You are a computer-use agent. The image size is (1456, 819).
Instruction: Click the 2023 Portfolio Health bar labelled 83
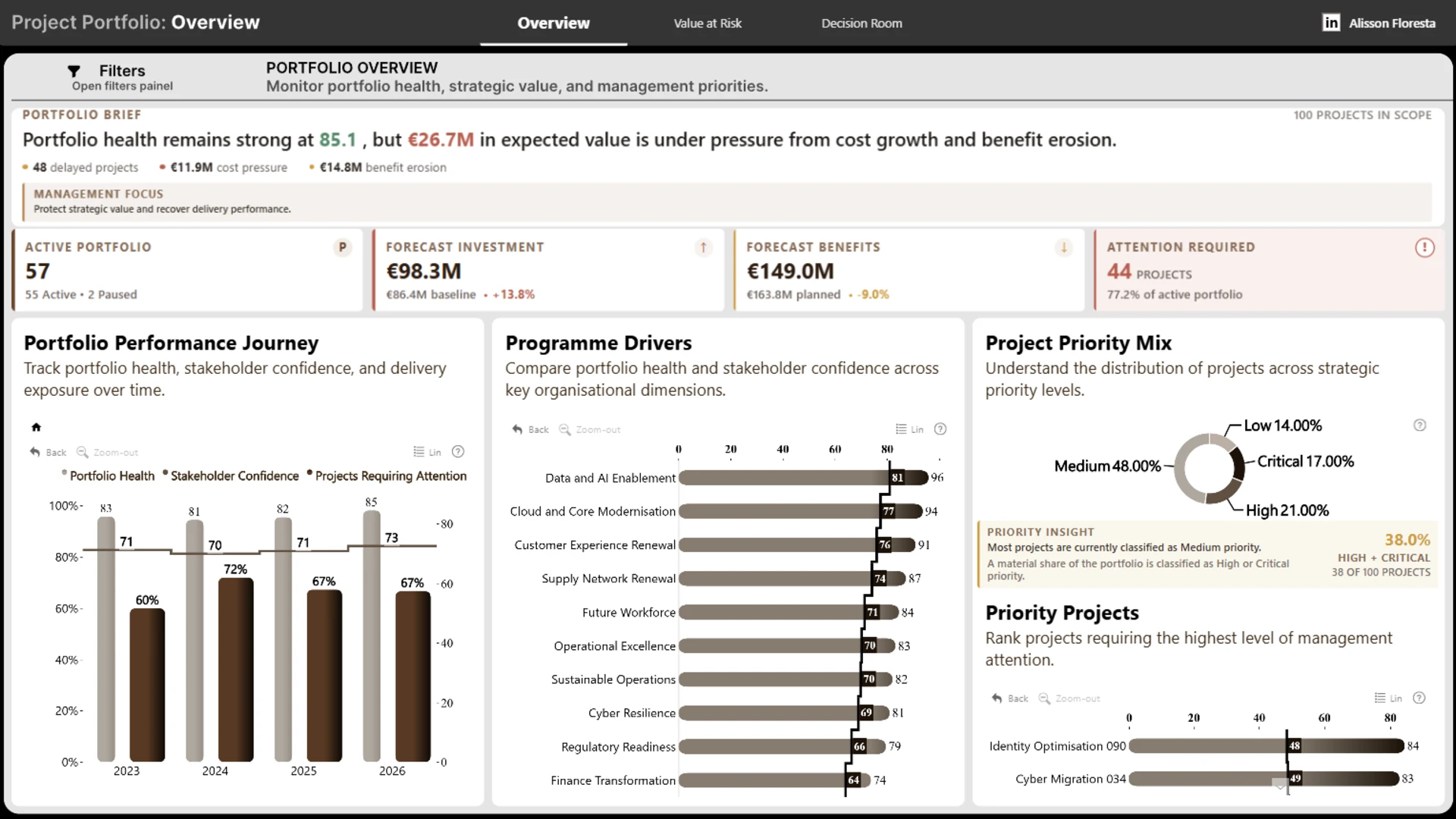pyautogui.click(x=106, y=639)
